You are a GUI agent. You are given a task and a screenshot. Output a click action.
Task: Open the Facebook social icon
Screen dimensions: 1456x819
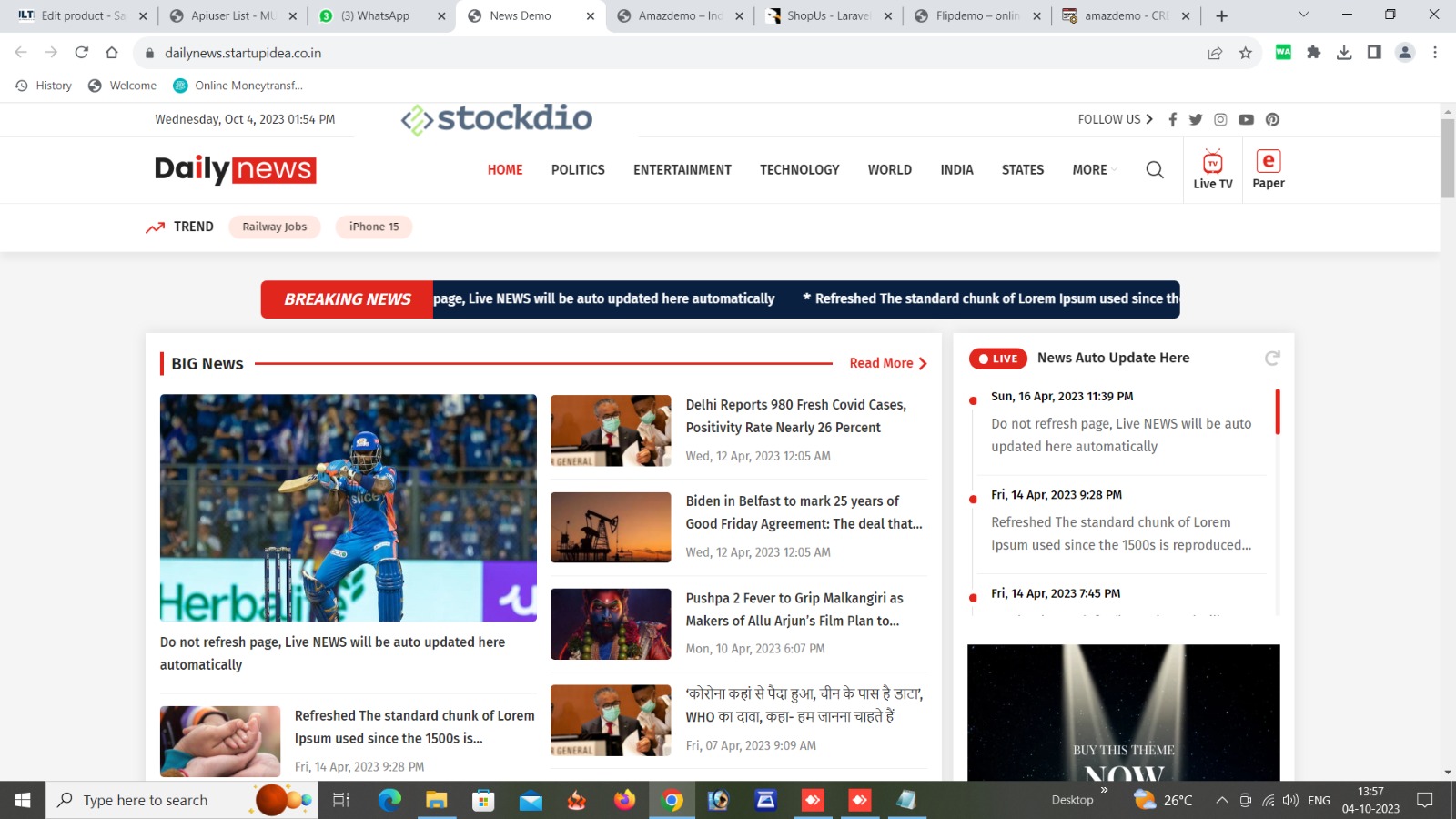[x=1172, y=119]
